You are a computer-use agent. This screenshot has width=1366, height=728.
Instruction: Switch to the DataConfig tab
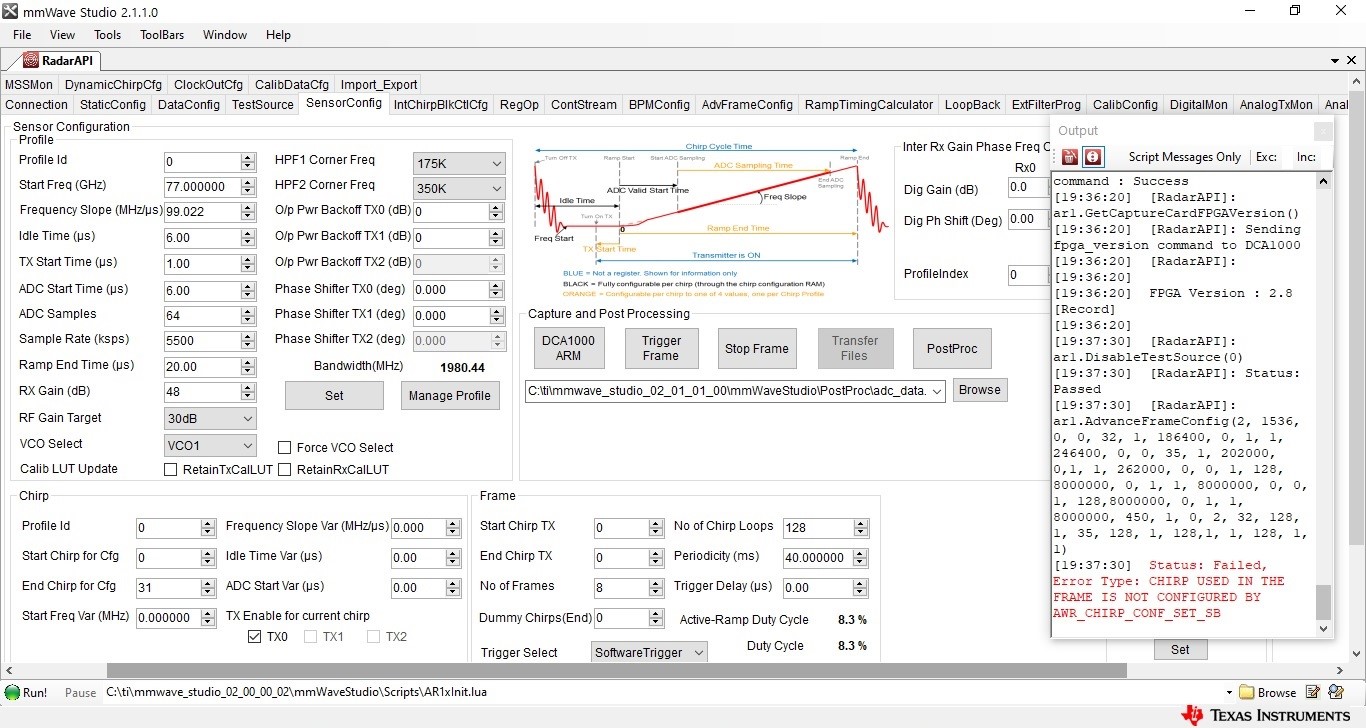pyautogui.click(x=189, y=105)
